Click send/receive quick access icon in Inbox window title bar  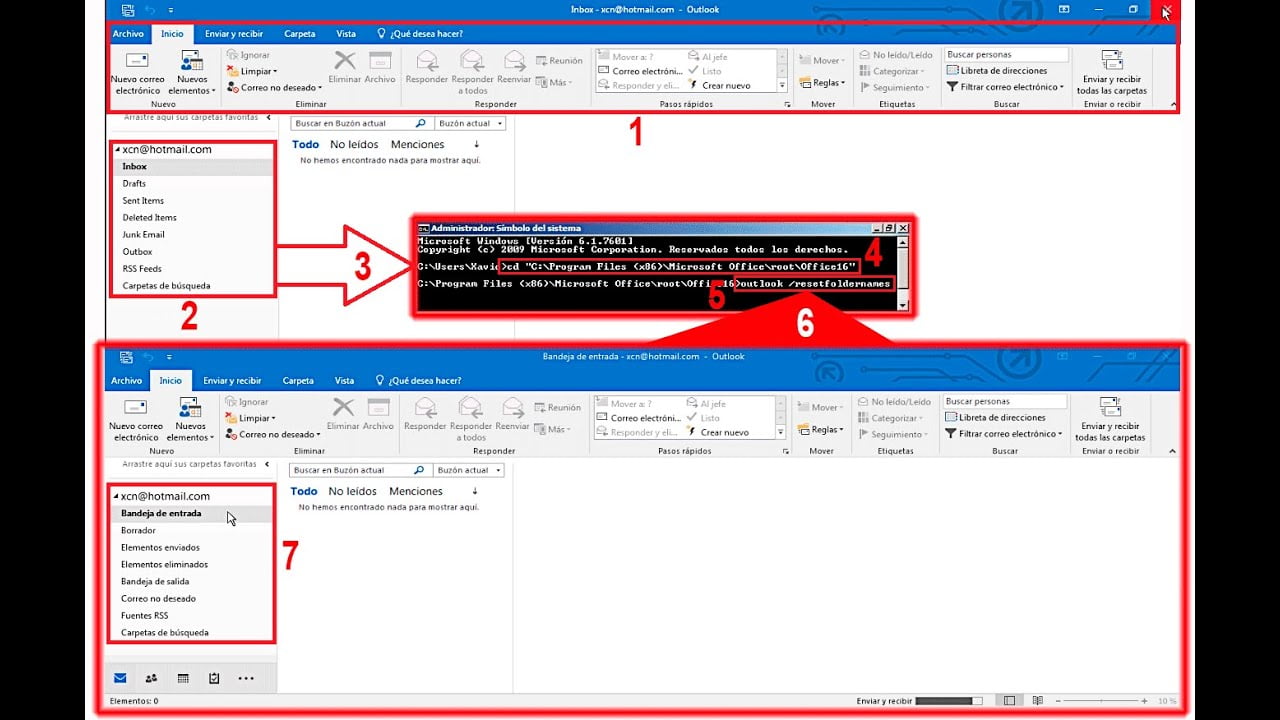coord(127,9)
